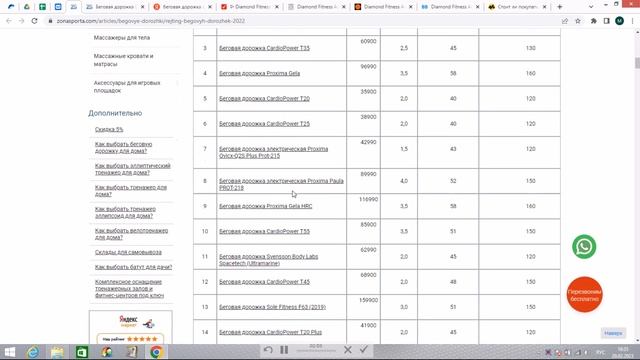Open Массажеры для тела category
640x360 pixels.
tap(122, 38)
